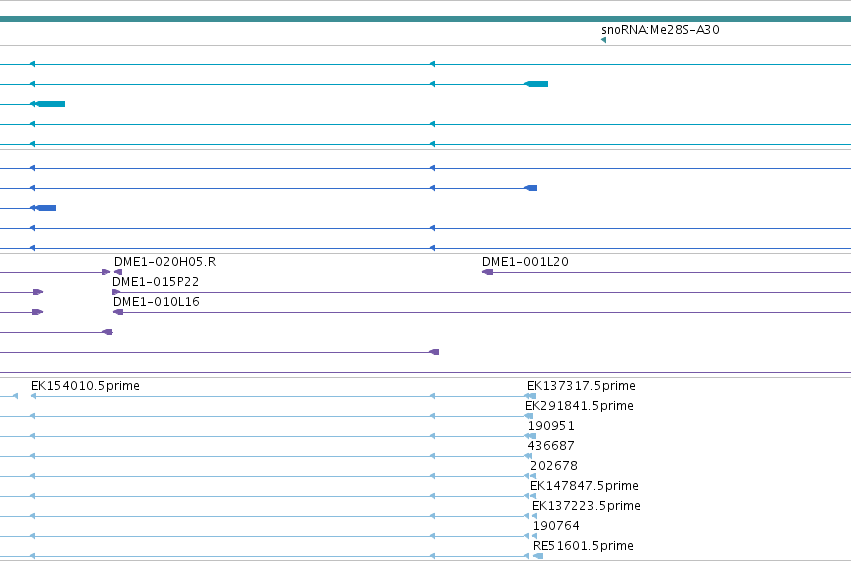The width and height of the screenshot is (851, 561).
Task: Select the 202678 EST label
Action: [x=554, y=466]
